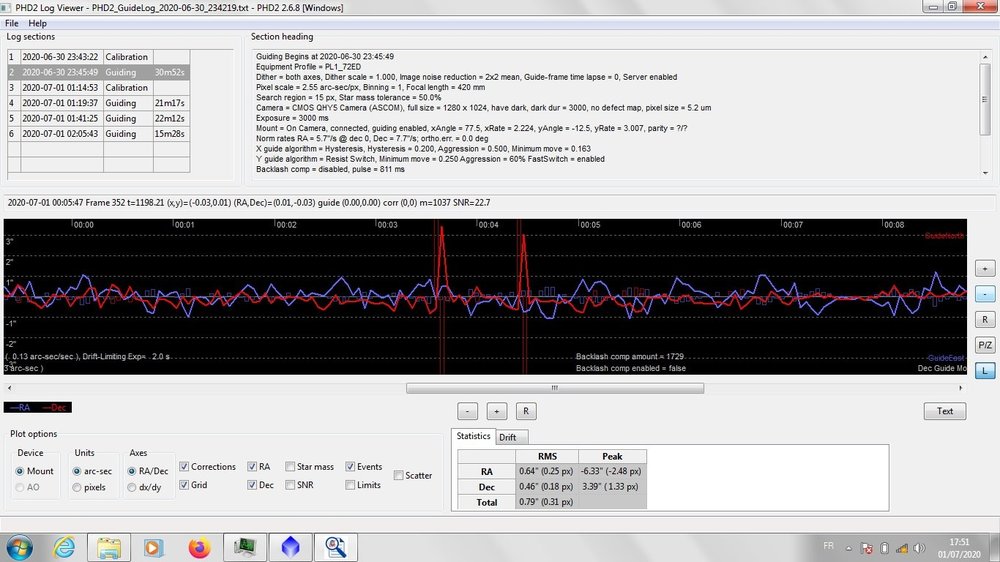Open the Windows Start button
Image resolution: width=1000 pixels, height=562 pixels.
tap(18, 547)
